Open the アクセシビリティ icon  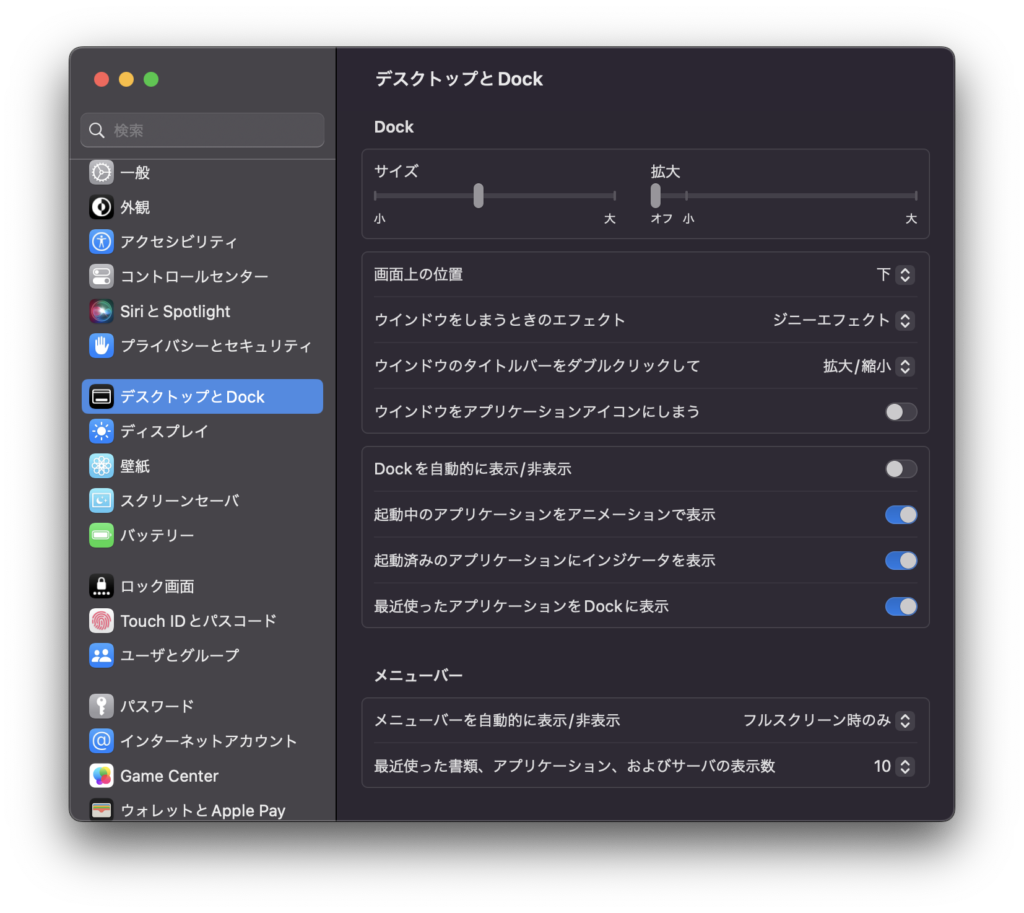pos(101,242)
